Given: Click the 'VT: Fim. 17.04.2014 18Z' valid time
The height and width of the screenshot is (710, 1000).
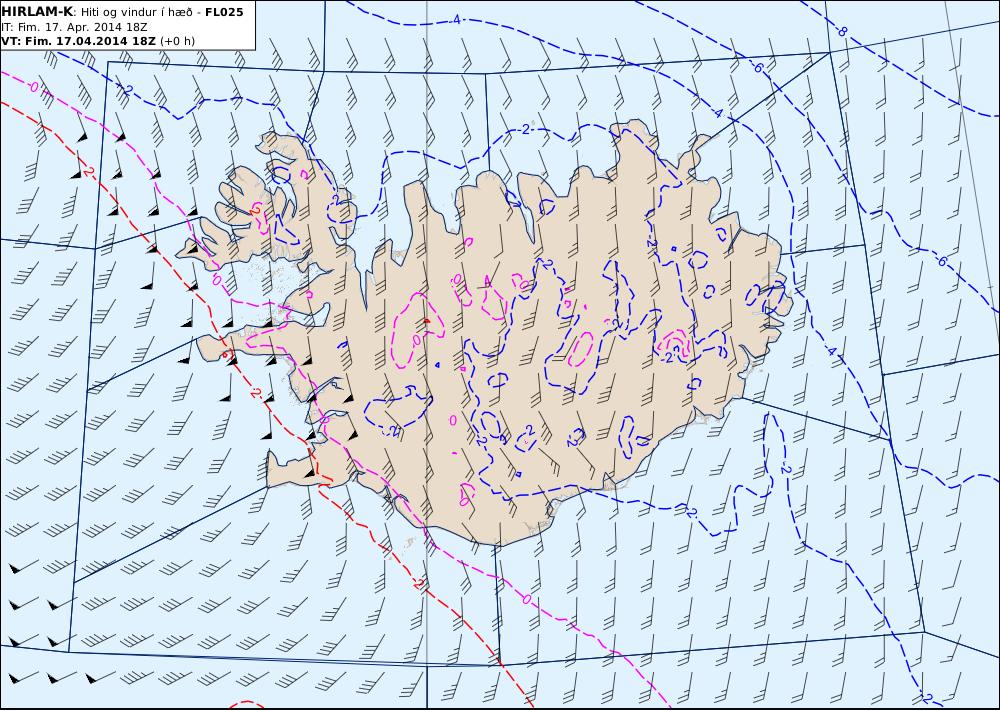Looking at the screenshot, I should (78, 41).
